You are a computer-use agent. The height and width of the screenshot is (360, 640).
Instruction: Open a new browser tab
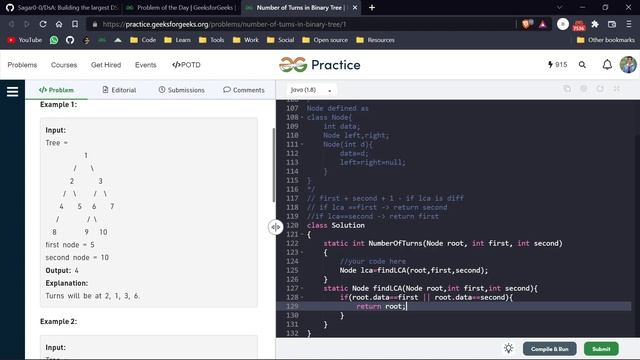[x=372, y=8]
